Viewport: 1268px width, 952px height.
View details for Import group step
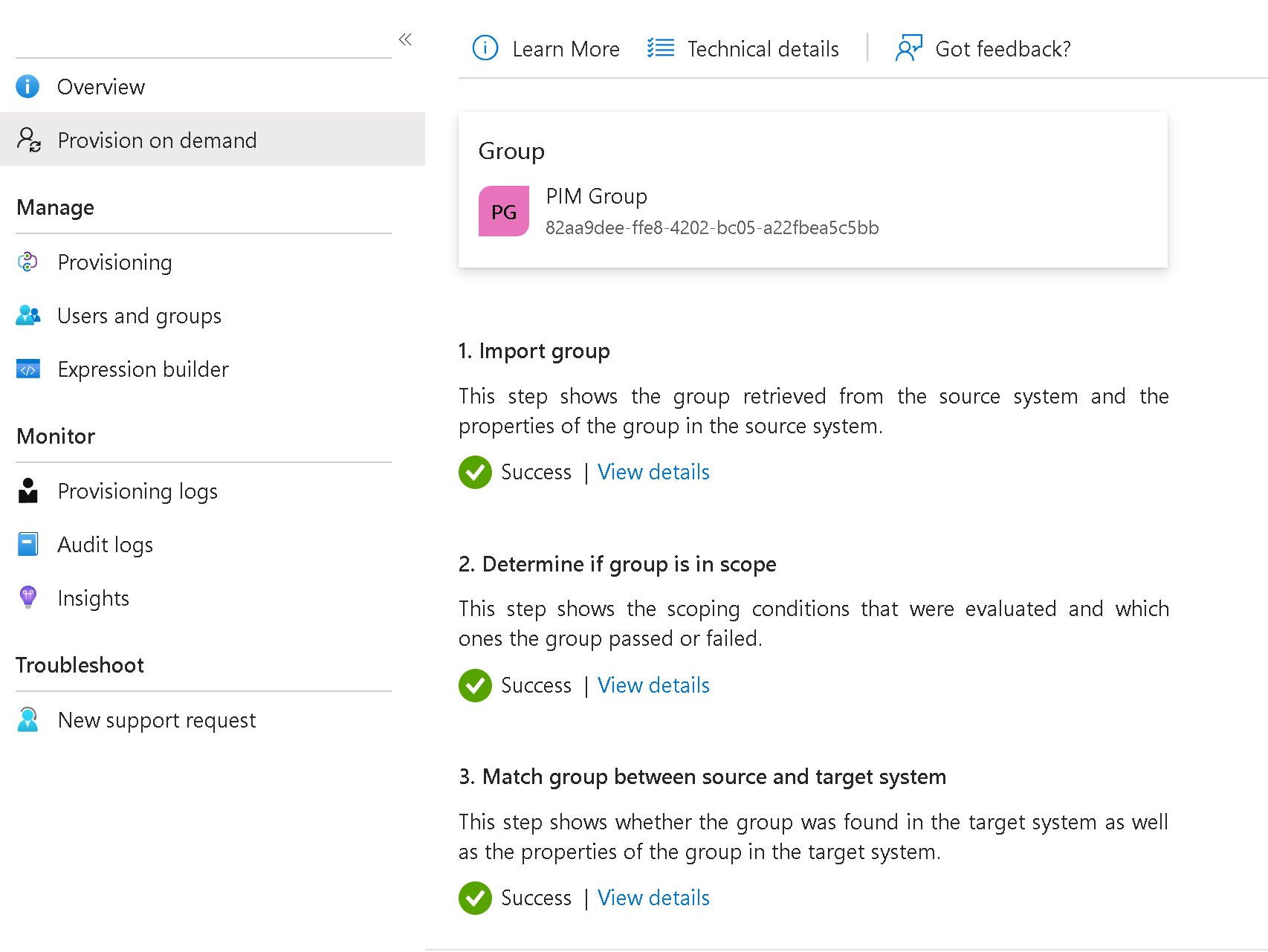[653, 472]
